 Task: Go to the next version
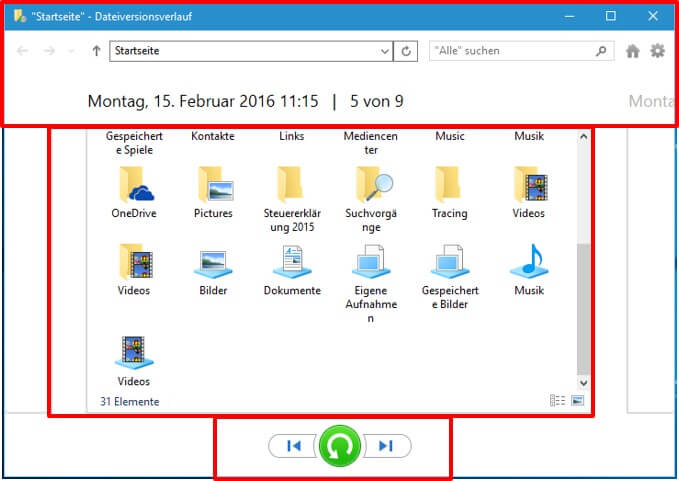[x=387, y=446]
